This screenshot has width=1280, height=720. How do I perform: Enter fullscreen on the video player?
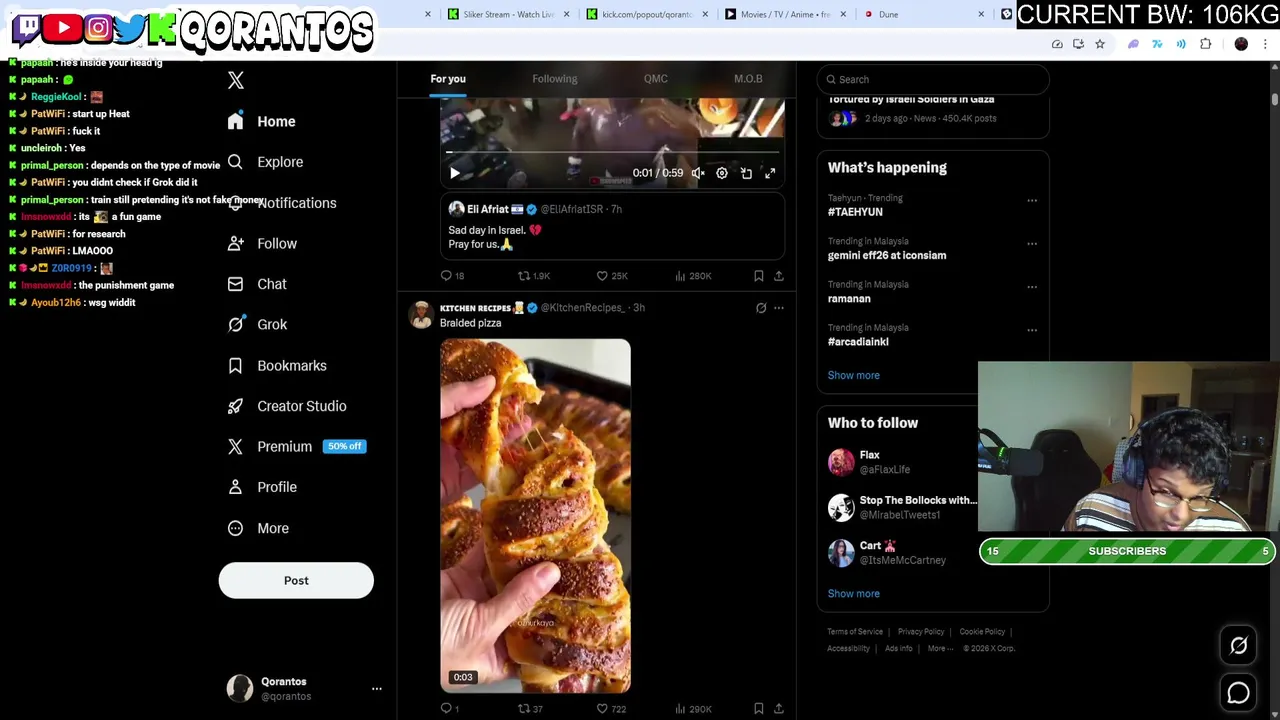pyautogui.click(x=770, y=173)
